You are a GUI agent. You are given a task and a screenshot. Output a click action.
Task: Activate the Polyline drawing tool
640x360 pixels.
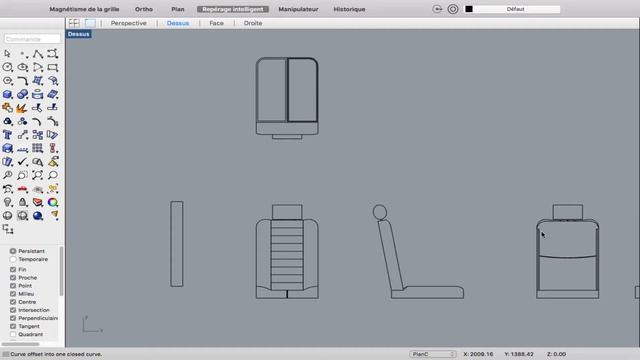[x=38, y=54]
